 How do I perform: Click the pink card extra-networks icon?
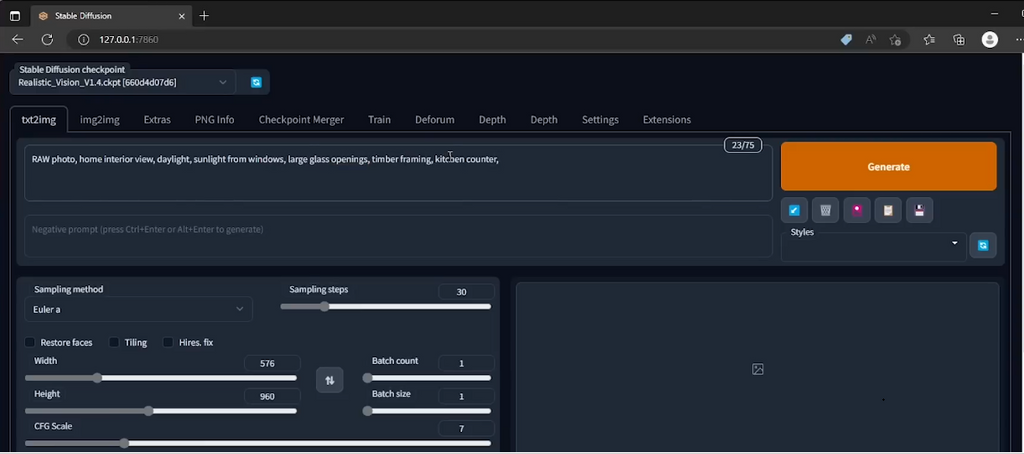point(857,210)
